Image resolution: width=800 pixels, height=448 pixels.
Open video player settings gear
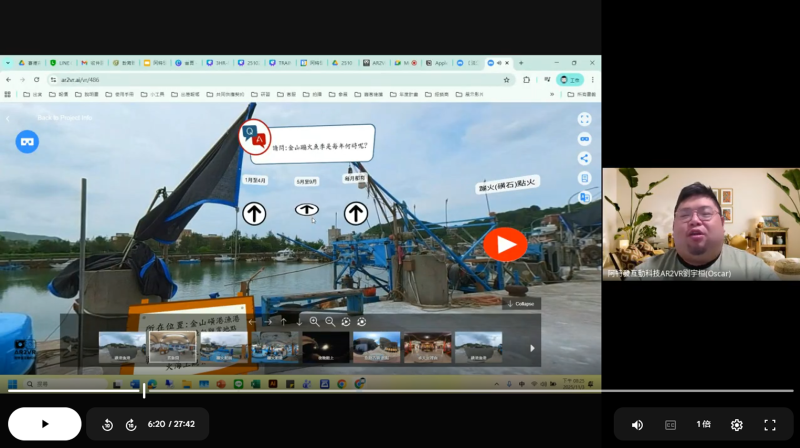point(736,425)
